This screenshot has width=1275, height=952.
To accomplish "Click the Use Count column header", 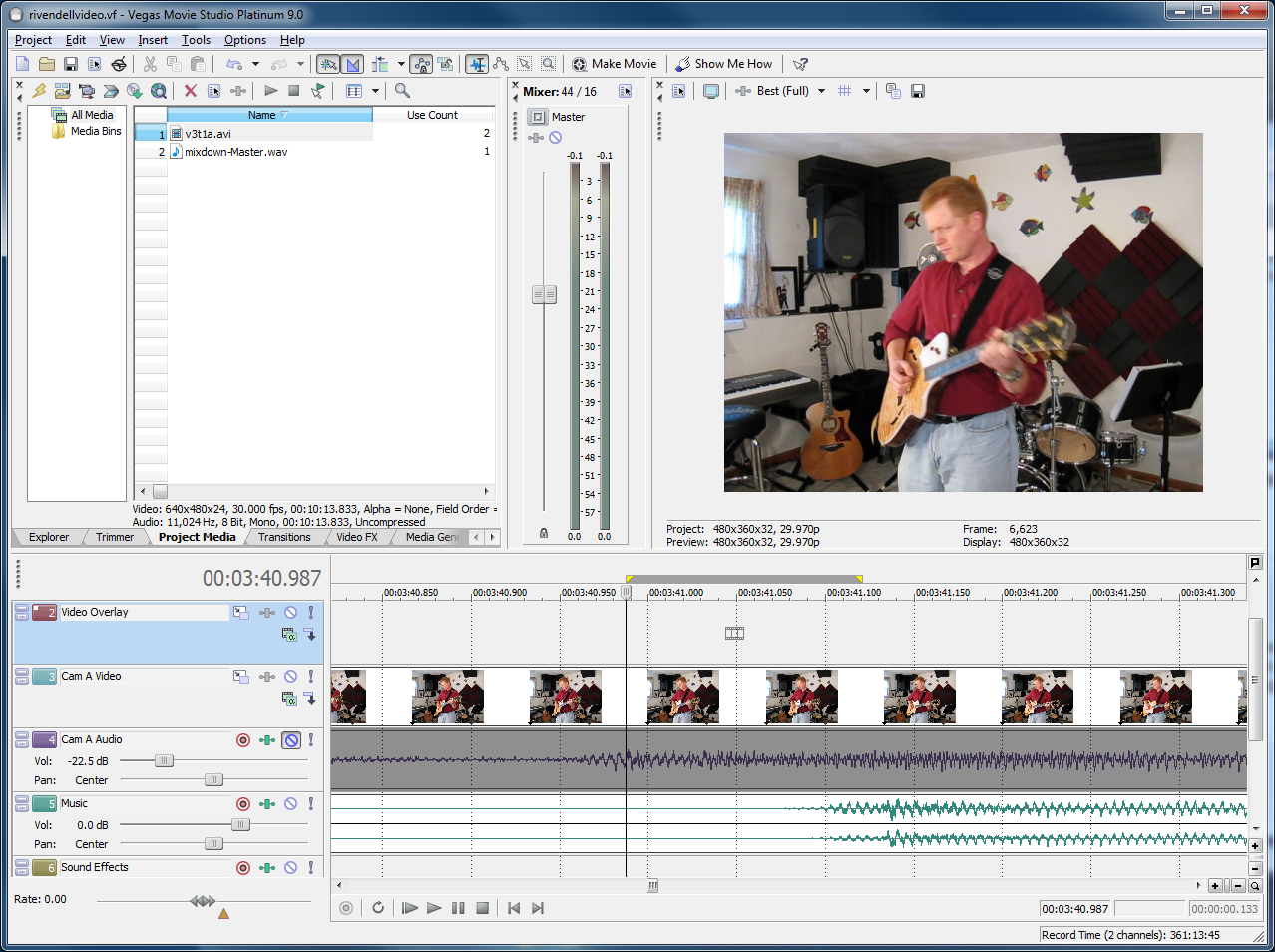I will pyautogui.click(x=432, y=115).
